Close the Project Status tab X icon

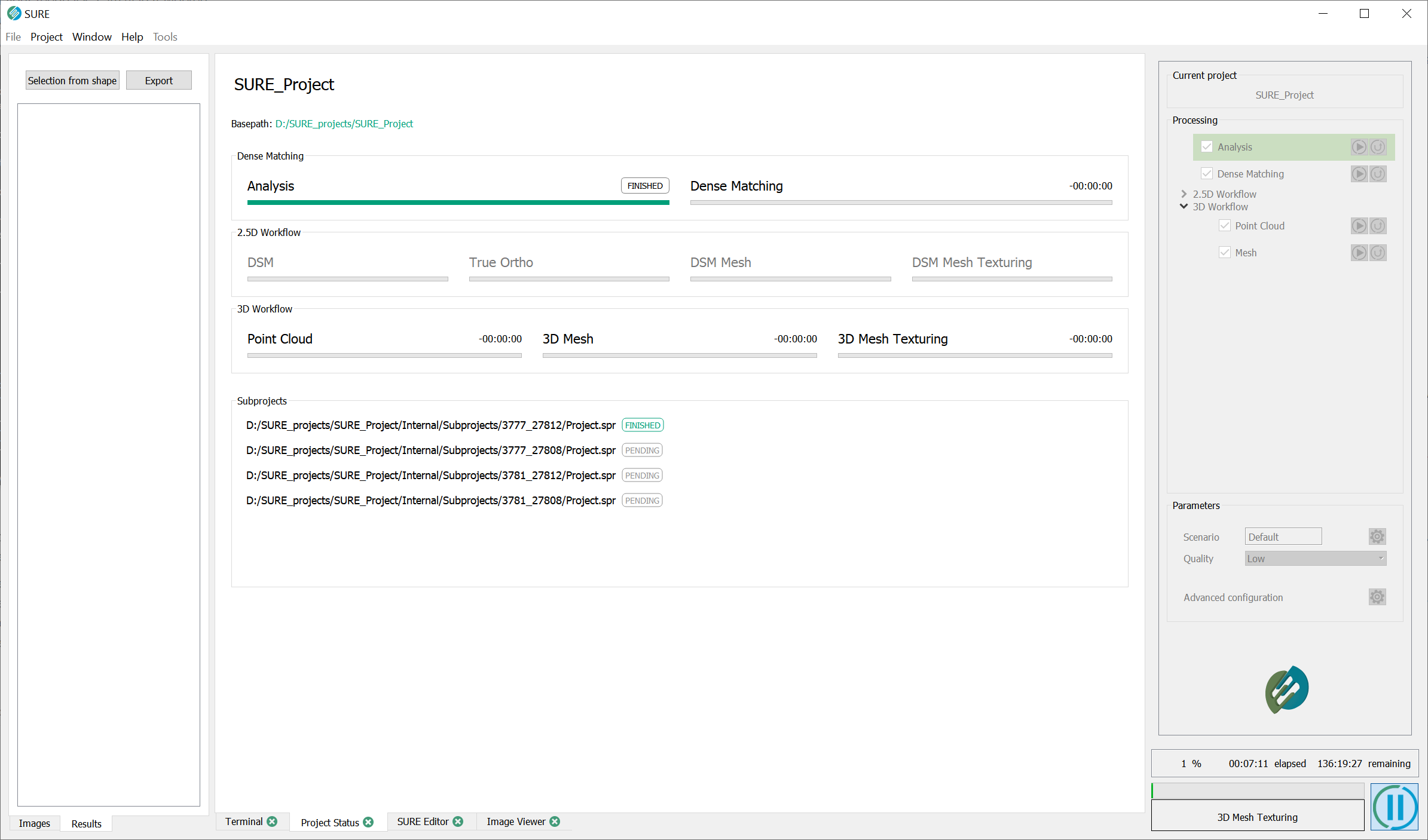click(368, 822)
